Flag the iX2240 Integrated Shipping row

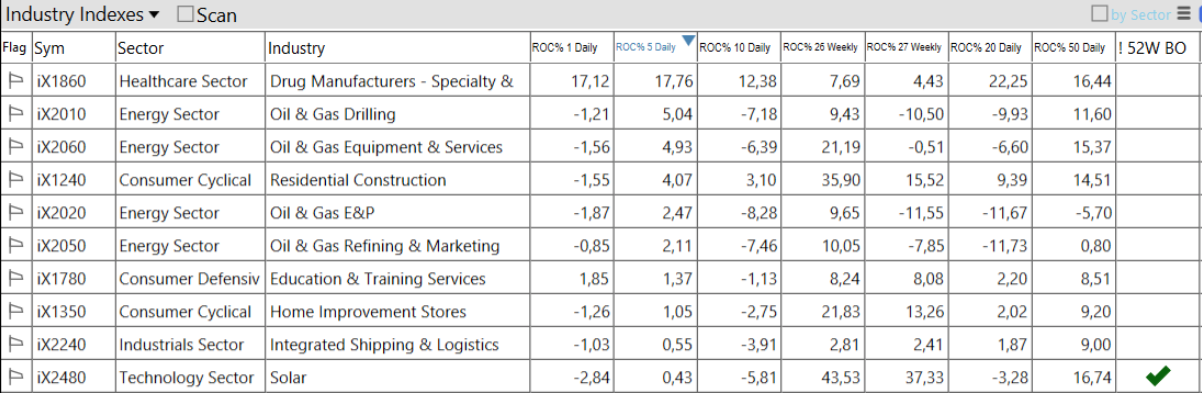(x=15, y=344)
